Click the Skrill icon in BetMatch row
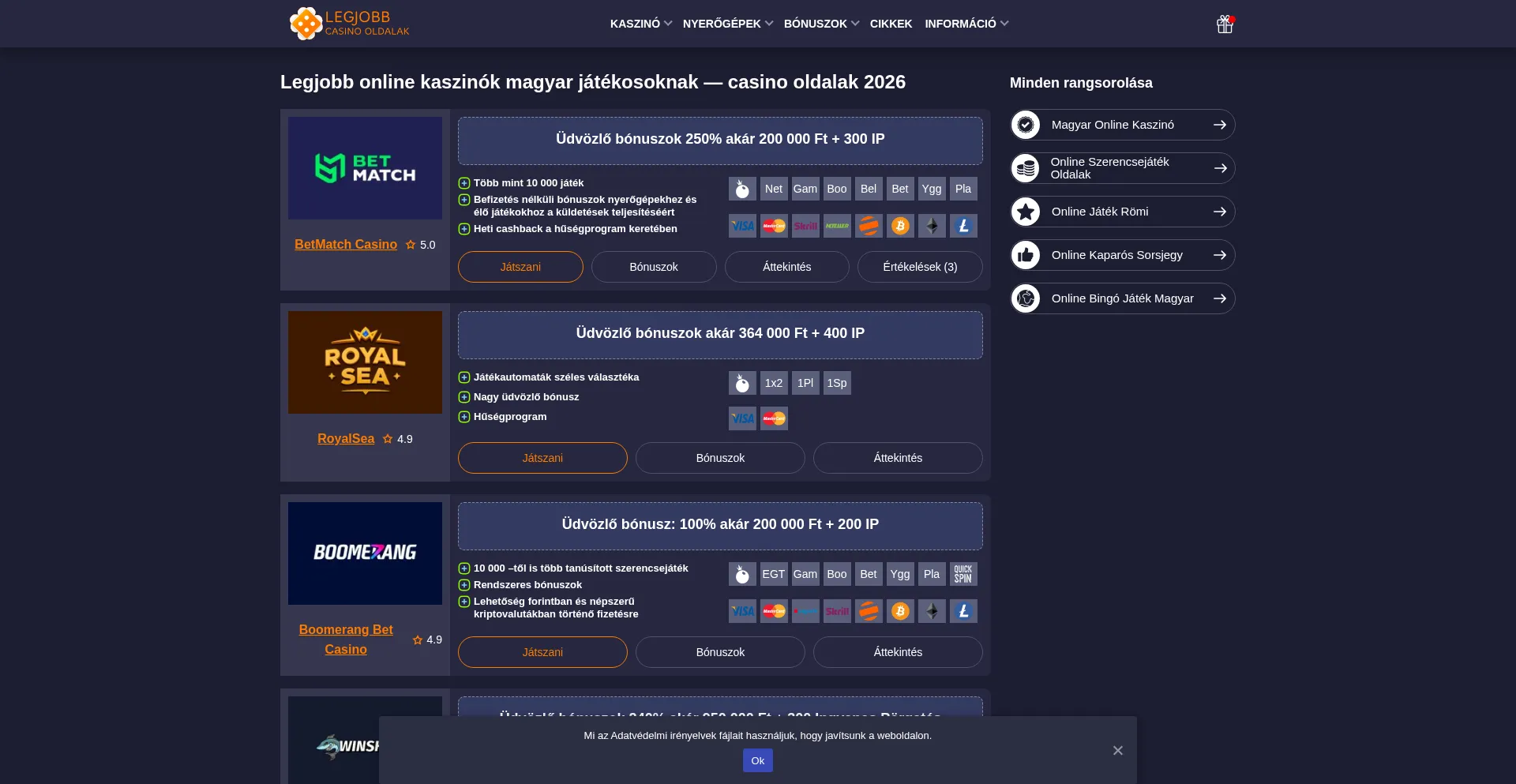This screenshot has height=784, width=1516. pyautogui.click(x=805, y=226)
